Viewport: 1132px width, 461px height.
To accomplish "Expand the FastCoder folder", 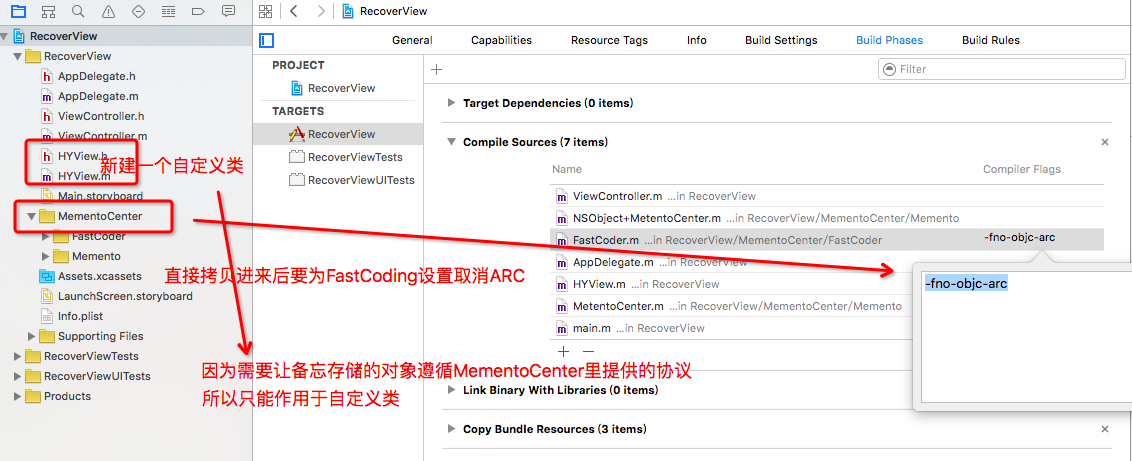I will 45,237.
